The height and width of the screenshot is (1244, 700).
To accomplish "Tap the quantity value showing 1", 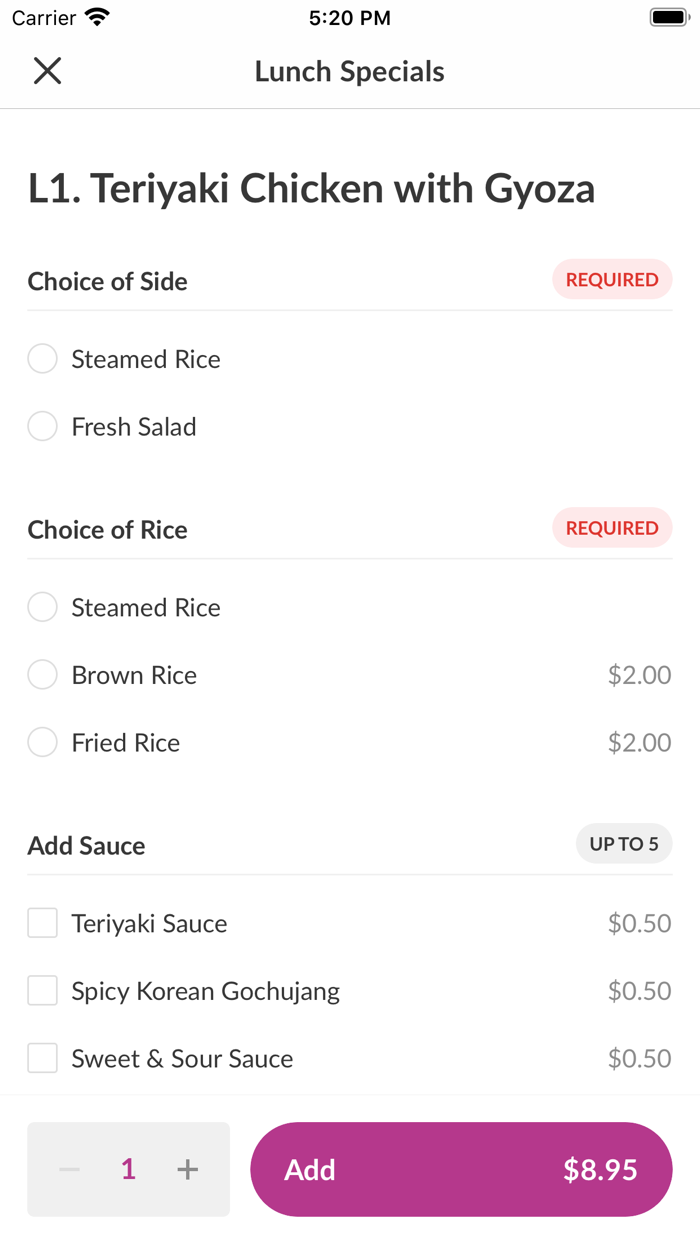I will click(128, 1169).
